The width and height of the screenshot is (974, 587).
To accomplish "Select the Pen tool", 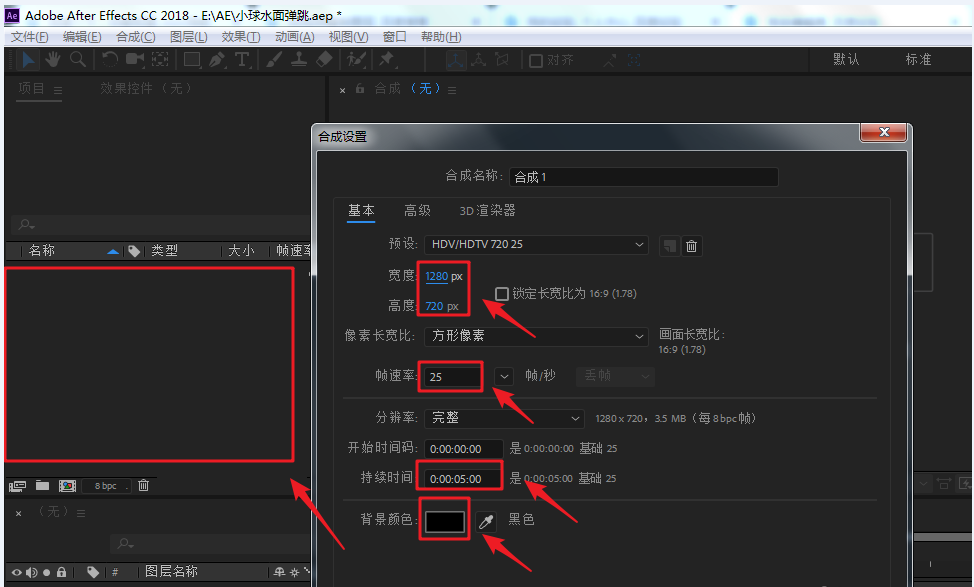I will [x=217, y=60].
